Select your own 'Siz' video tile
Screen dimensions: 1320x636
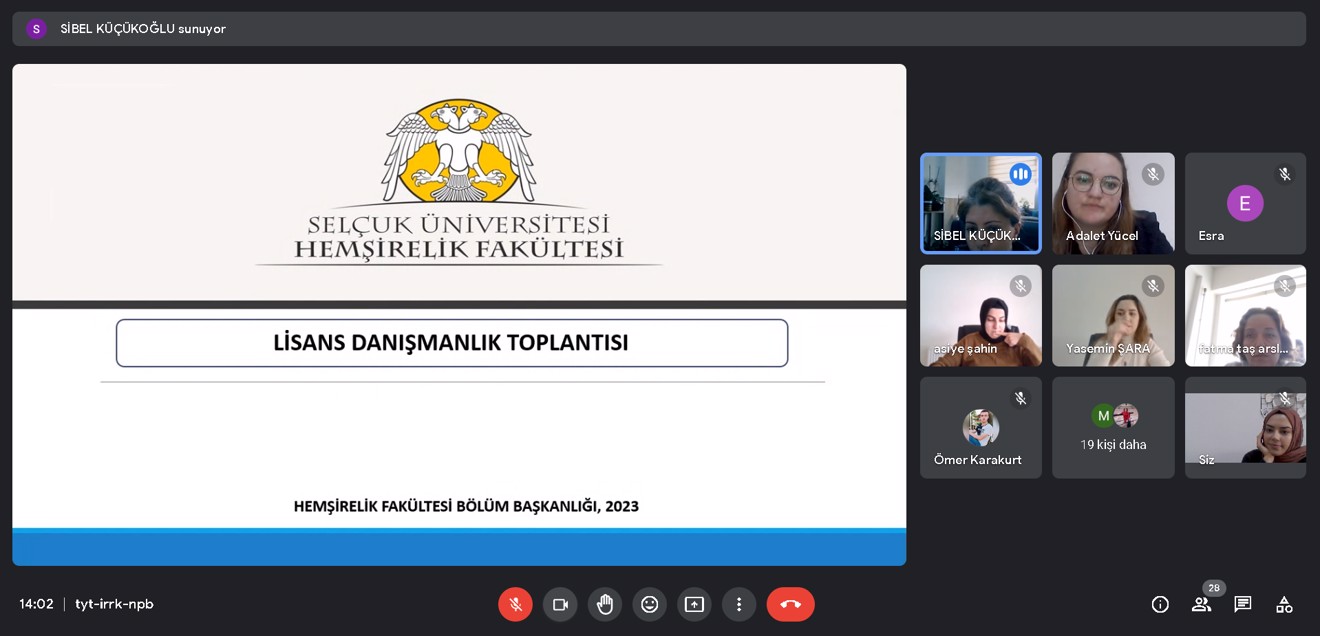coord(1245,427)
